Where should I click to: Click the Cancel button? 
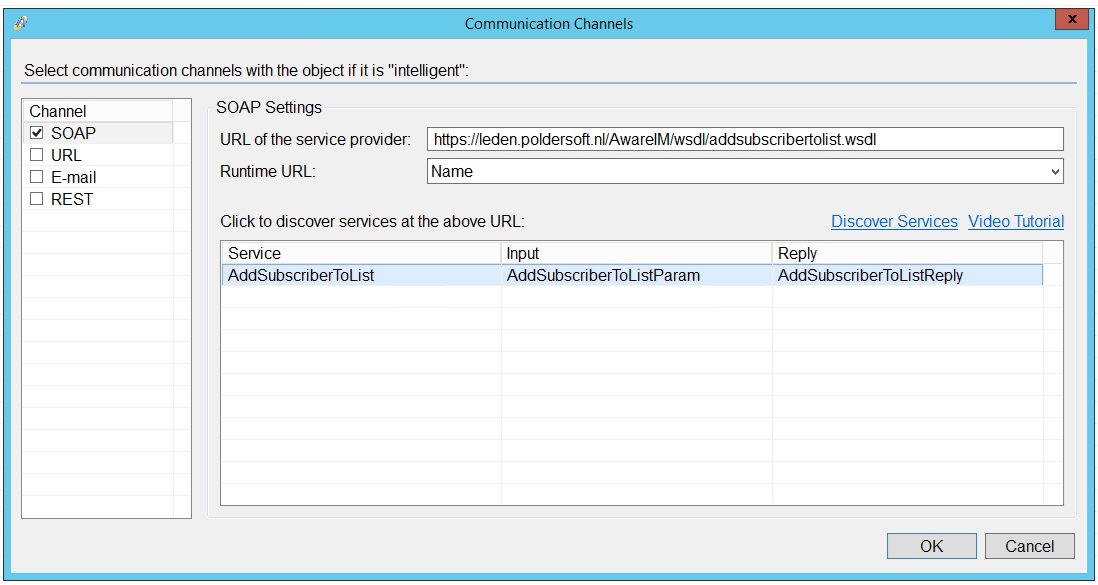(x=1029, y=546)
